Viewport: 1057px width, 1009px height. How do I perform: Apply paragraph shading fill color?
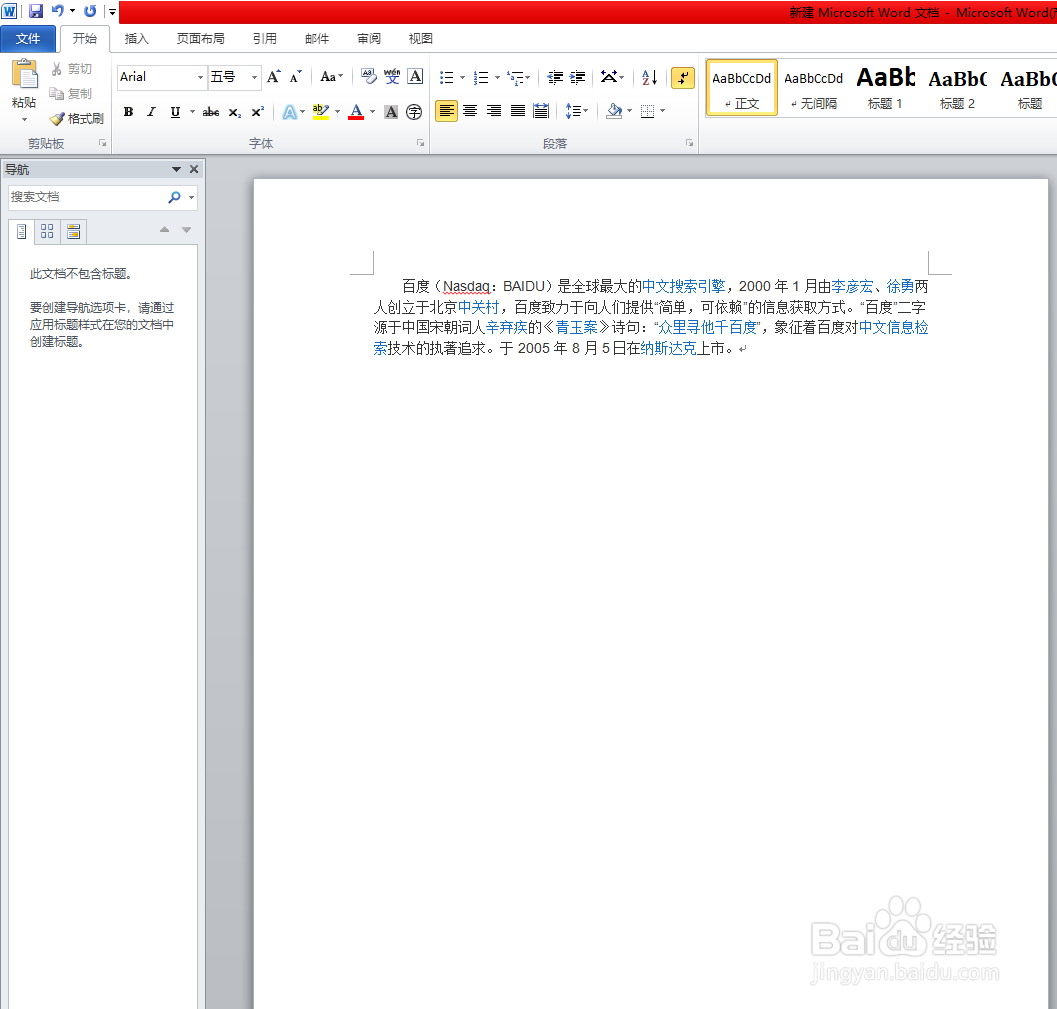pos(613,111)
